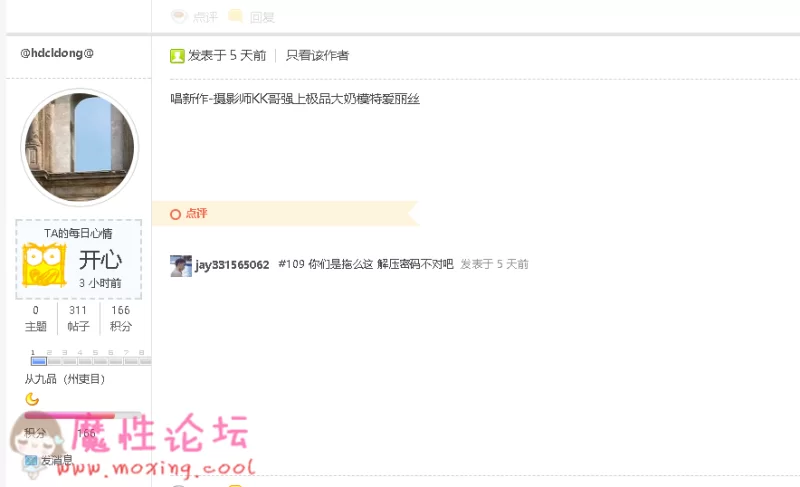Open the 从九品 (州吏目) rank title

coord(65,379)
